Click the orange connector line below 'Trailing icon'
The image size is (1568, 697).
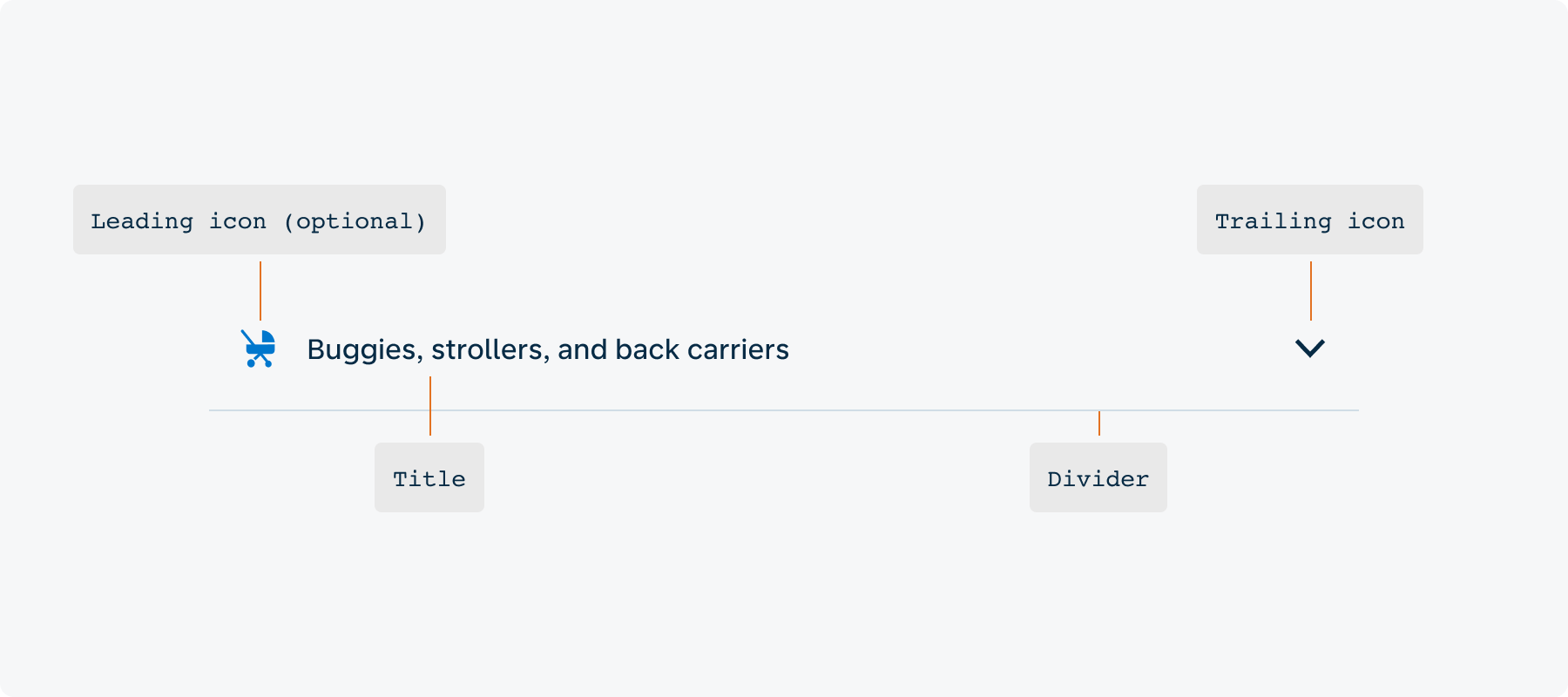(x=1311, y=291)
